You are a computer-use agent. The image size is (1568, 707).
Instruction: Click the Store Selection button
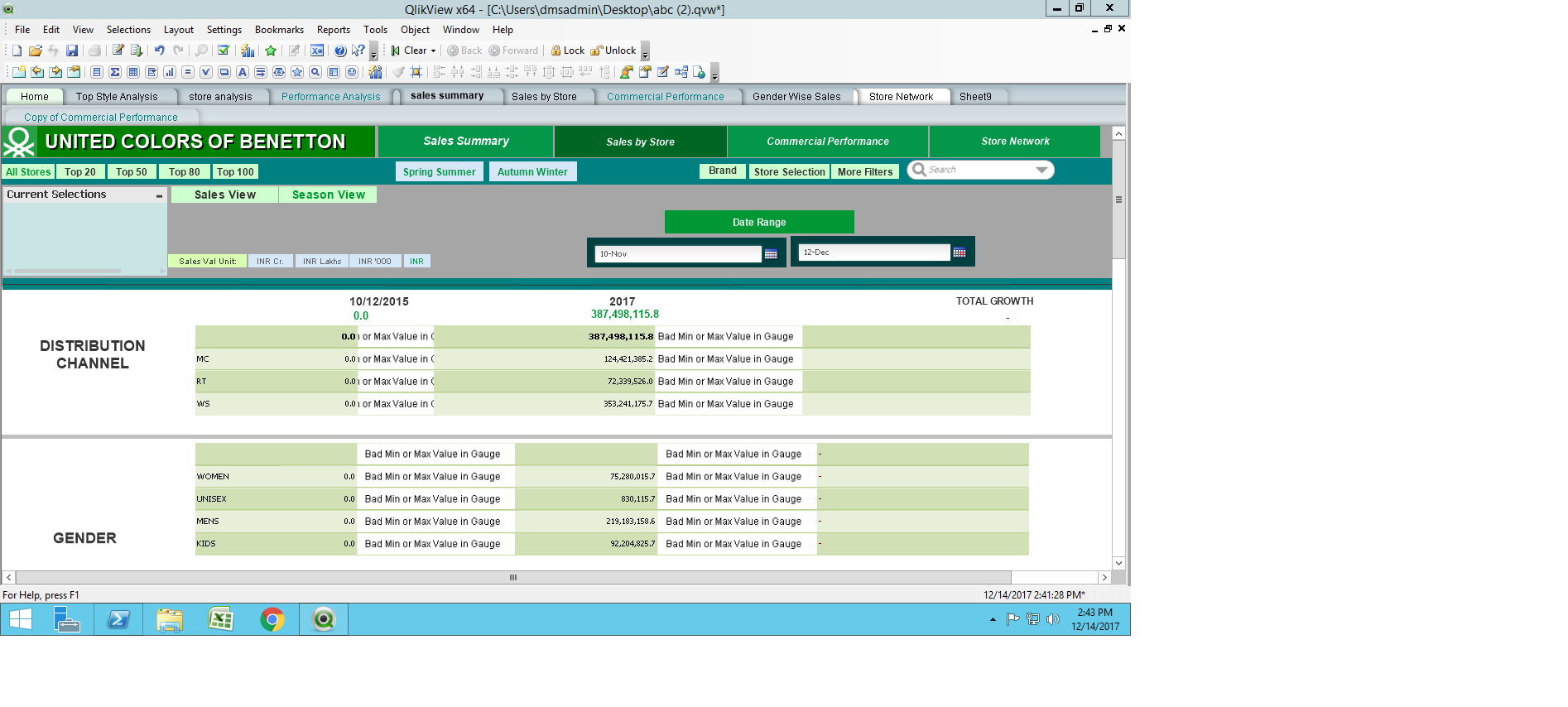(x=789, y=171)
